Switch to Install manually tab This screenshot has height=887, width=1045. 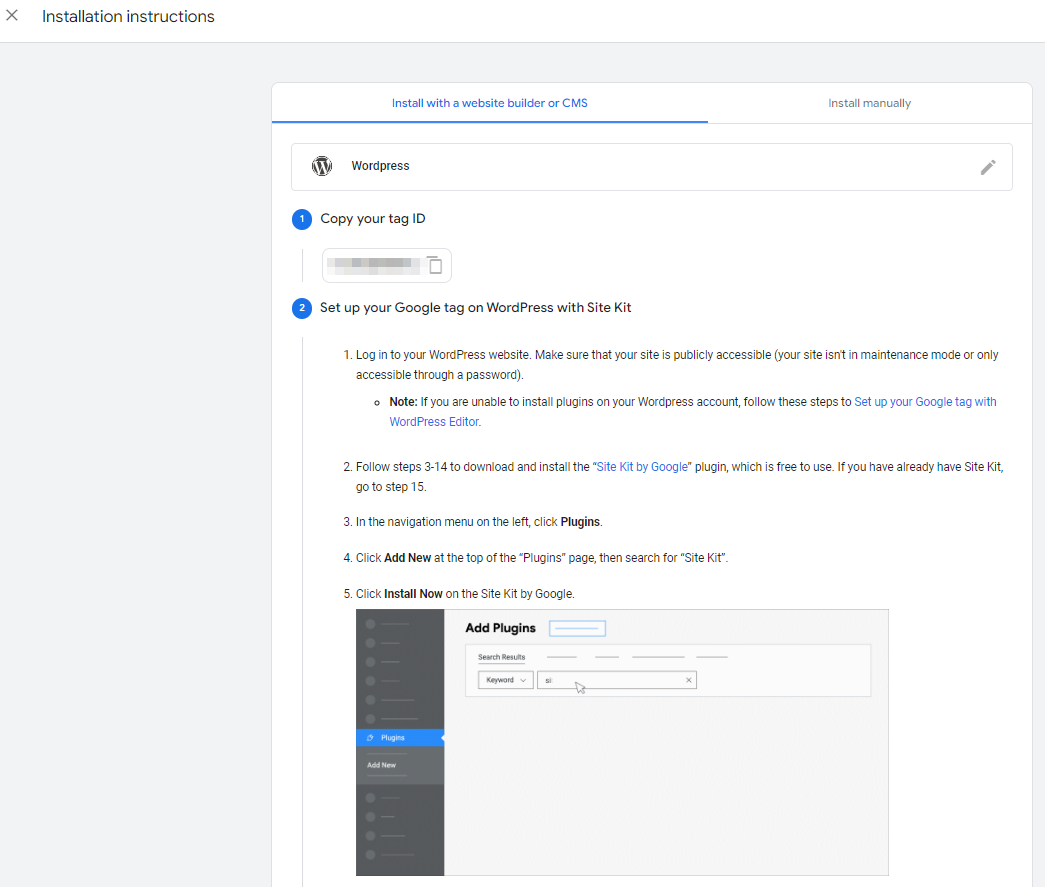click(x=869, y=103)
